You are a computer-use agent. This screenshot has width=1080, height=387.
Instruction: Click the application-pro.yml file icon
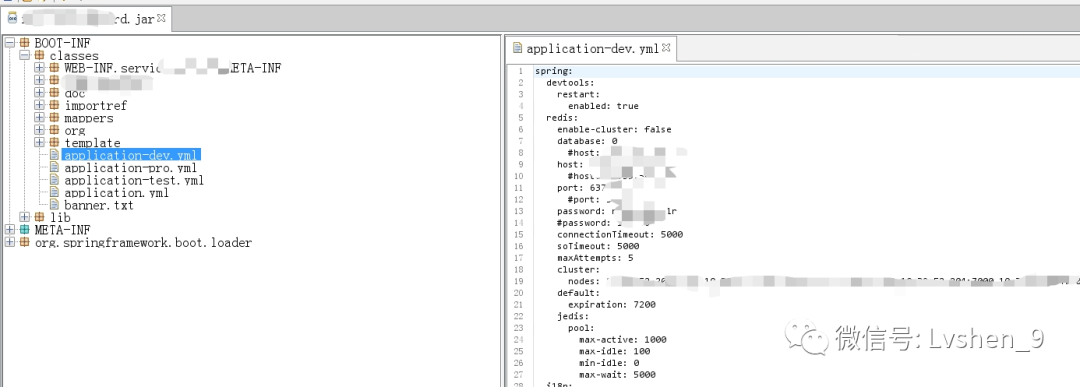tap(54, 167)
